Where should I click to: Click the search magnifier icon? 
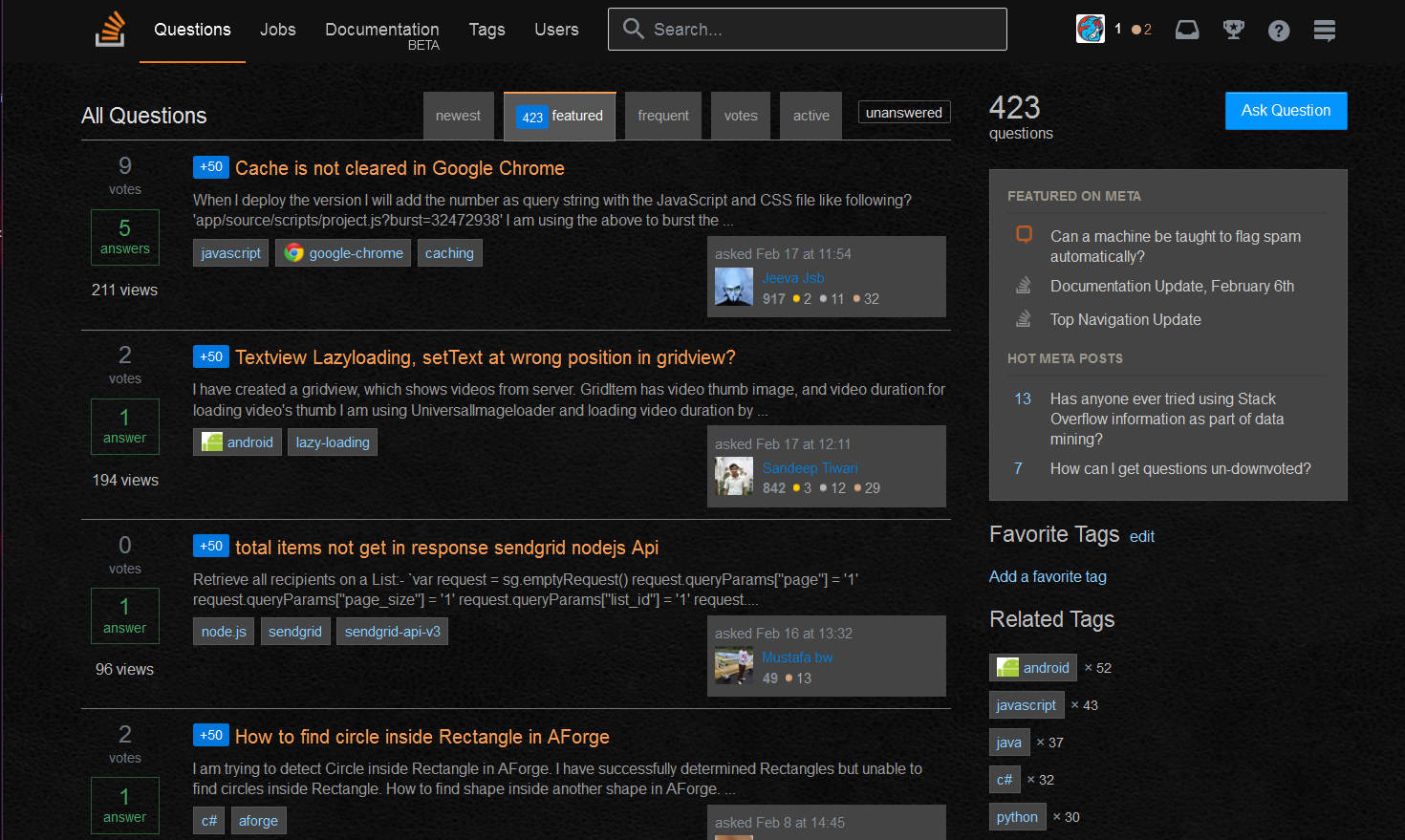pyautogui.click(x=633, y=29)
